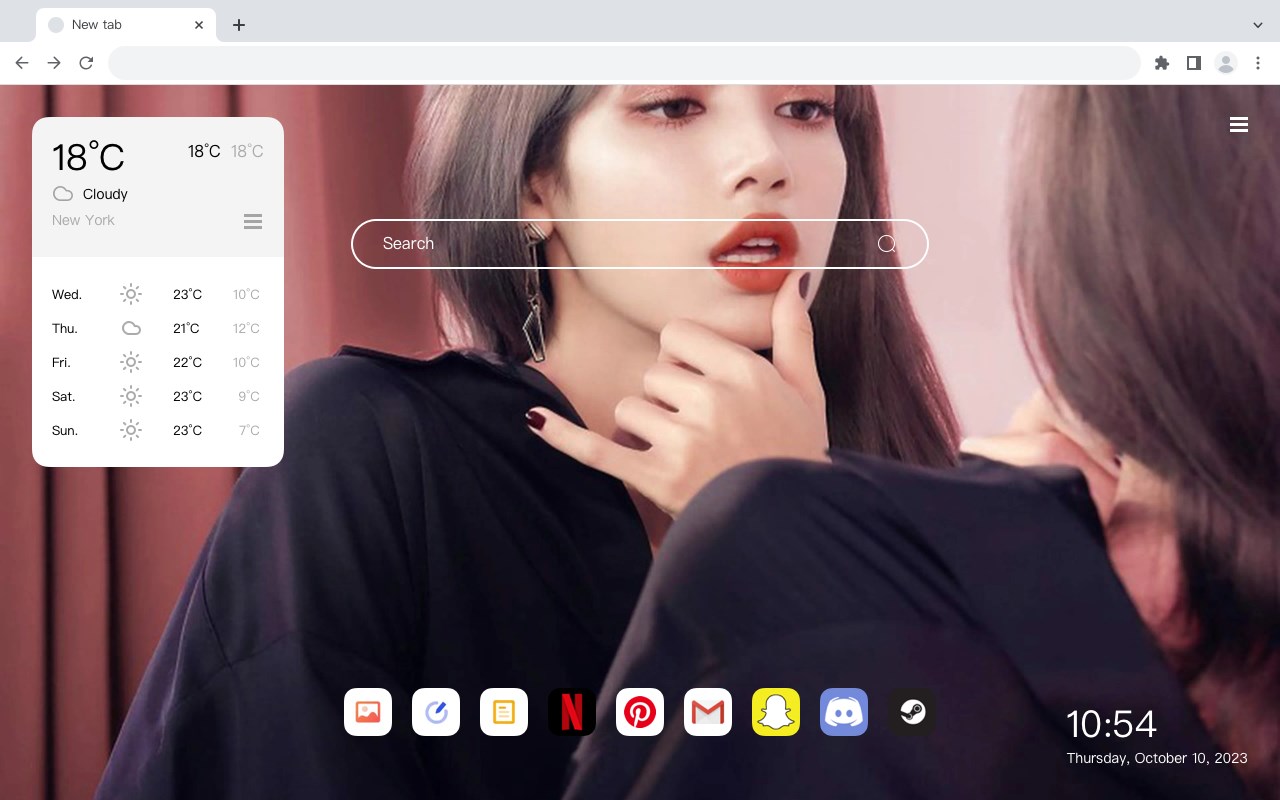The width and height of the screenshot is (1280, 800).
Task: Open the Pinterest shortcut icon
Action: pos(640,712)
